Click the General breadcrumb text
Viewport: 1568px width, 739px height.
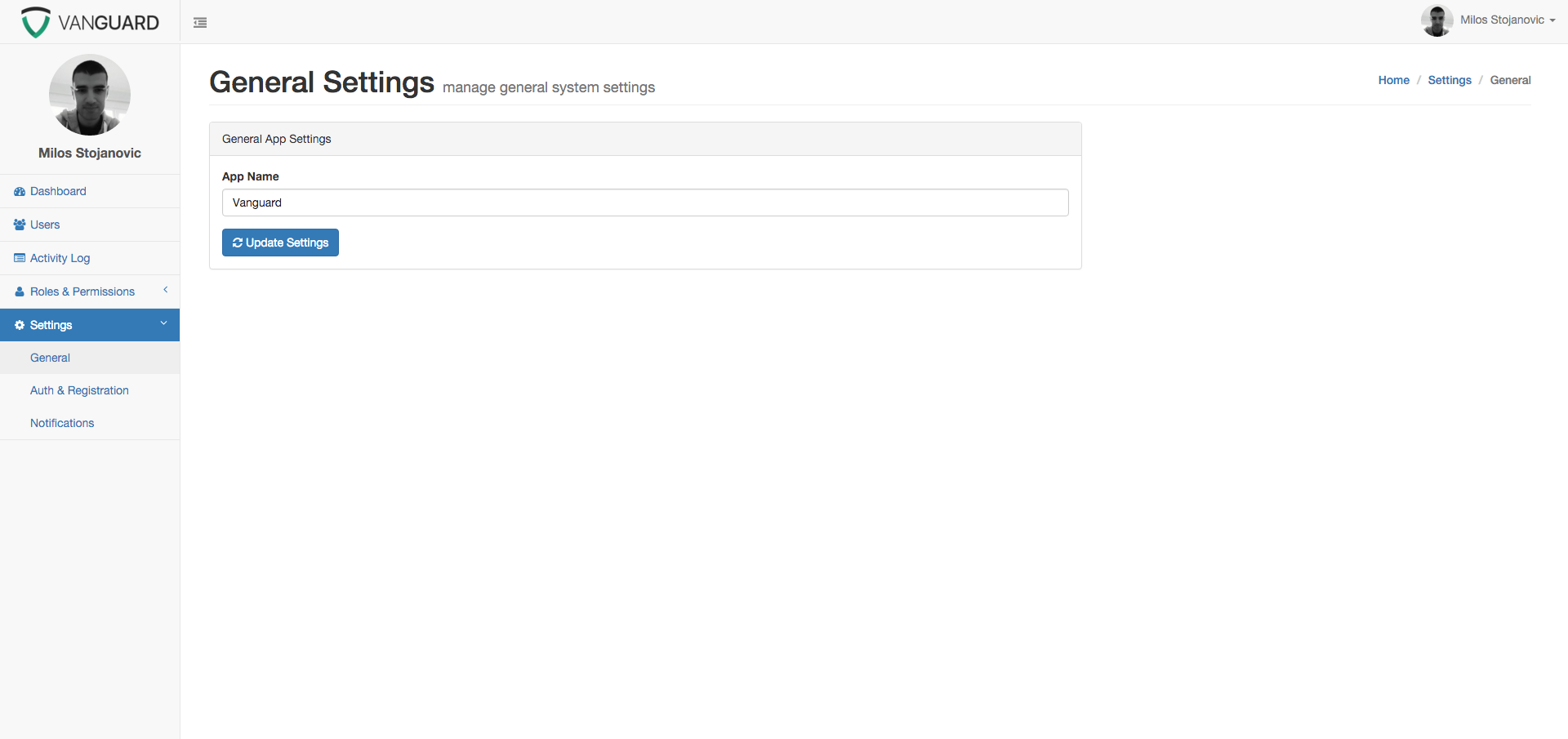[x=1510, y=80]
